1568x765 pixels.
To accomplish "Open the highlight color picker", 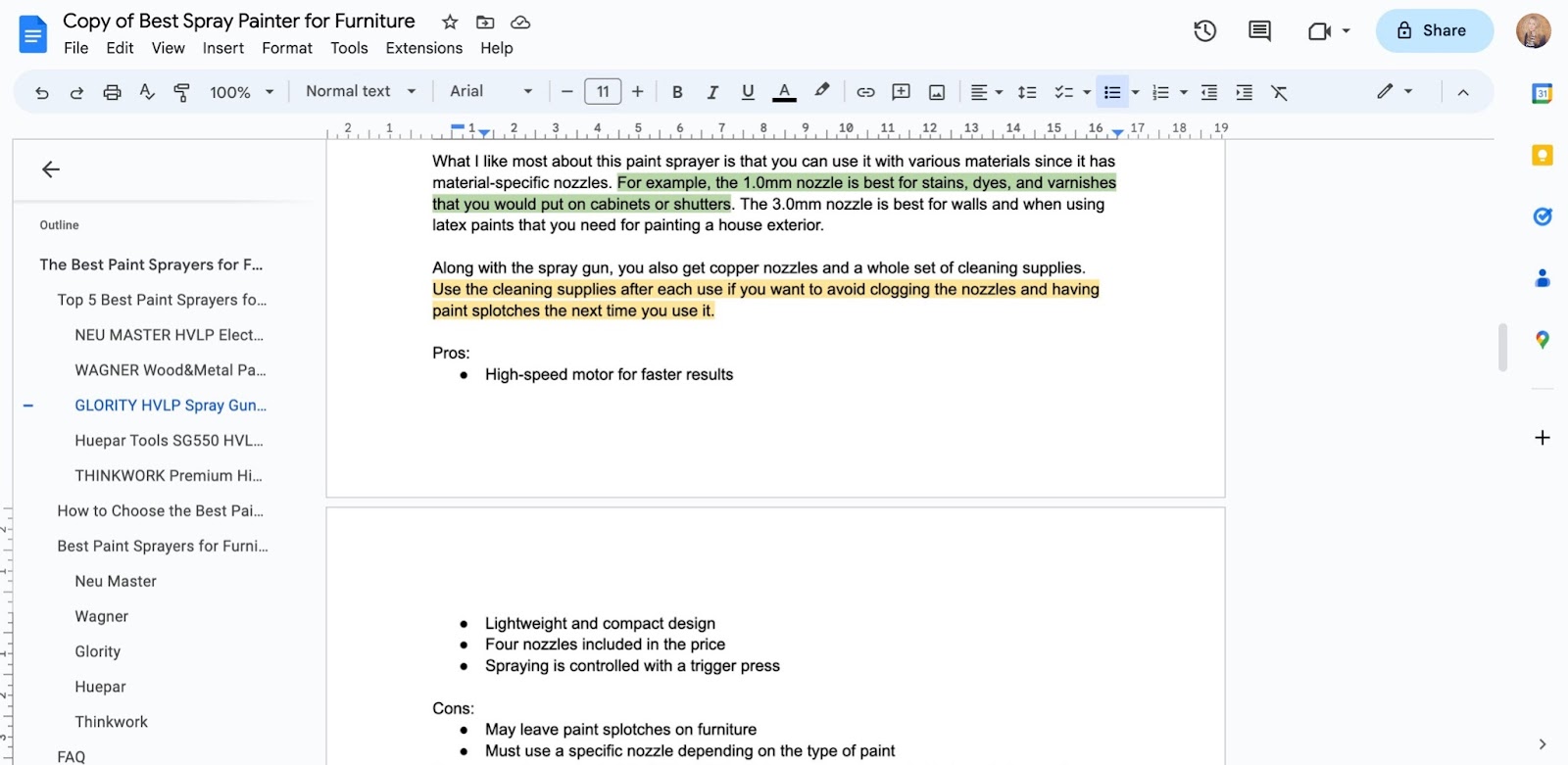I will coord(821,91).
